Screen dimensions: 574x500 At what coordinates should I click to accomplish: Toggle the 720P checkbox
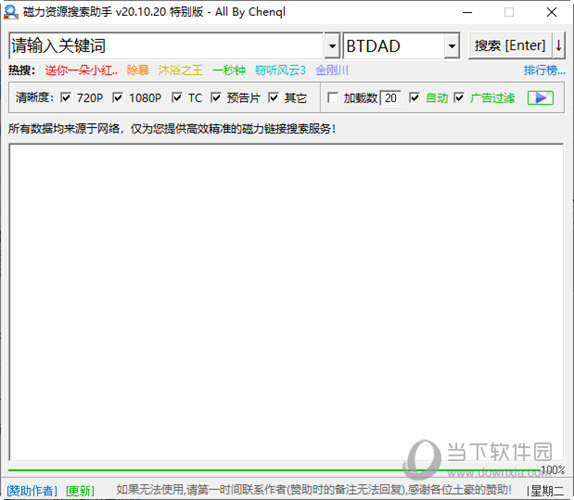(66, 98)
